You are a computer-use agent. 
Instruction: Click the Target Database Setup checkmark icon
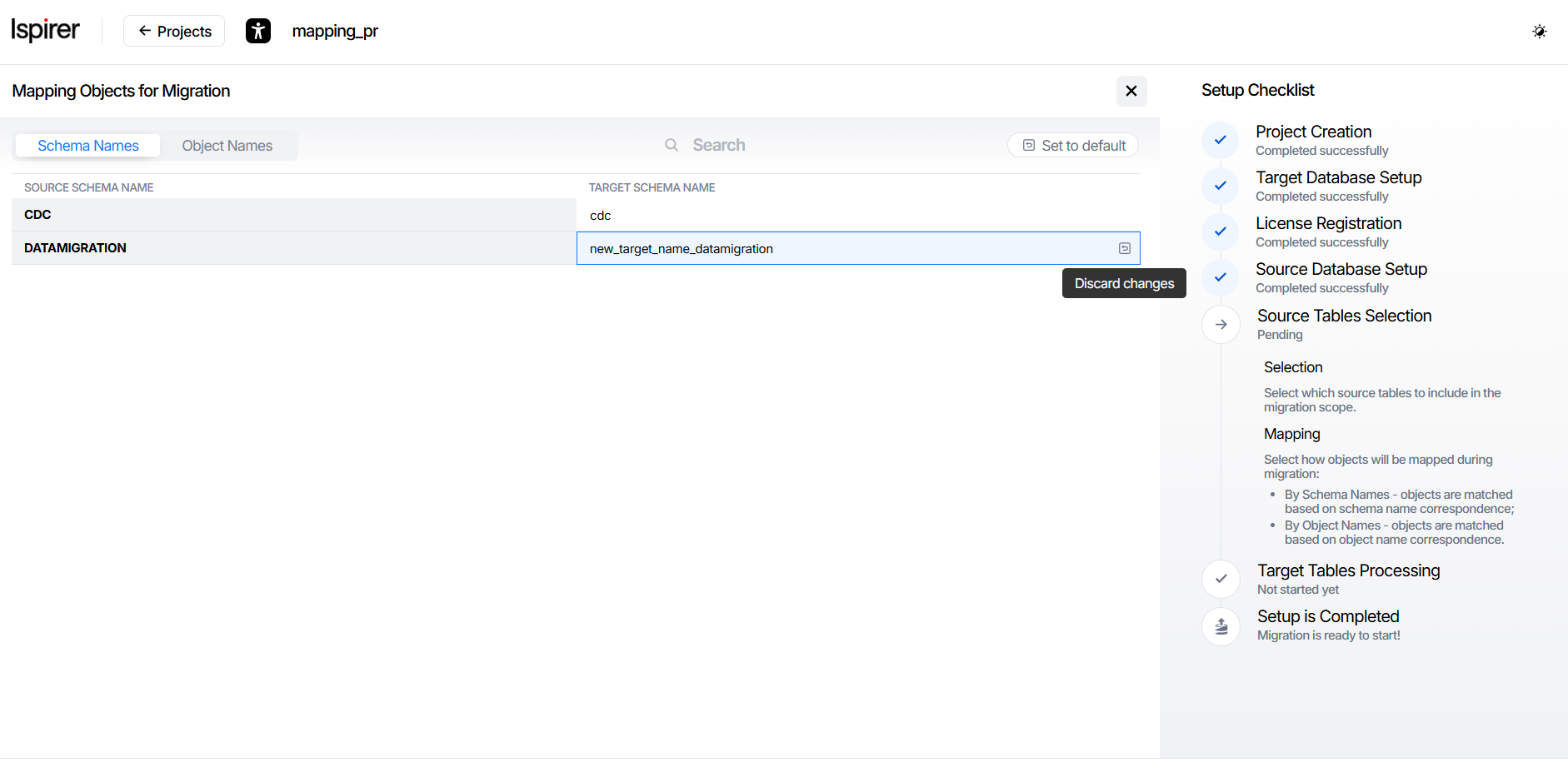(x=1221, y=186)
